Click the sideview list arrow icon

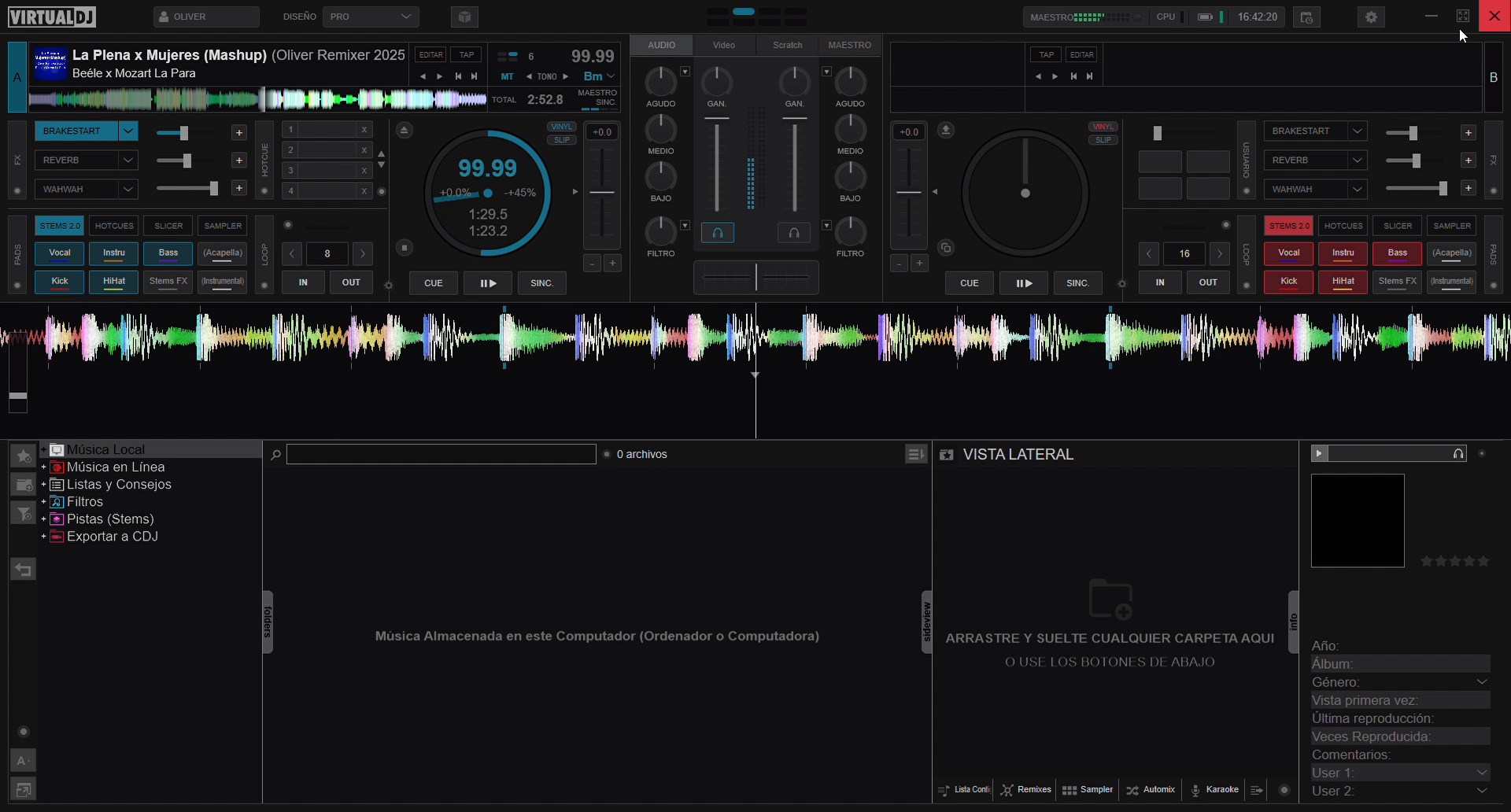[x=1257, y=790]
